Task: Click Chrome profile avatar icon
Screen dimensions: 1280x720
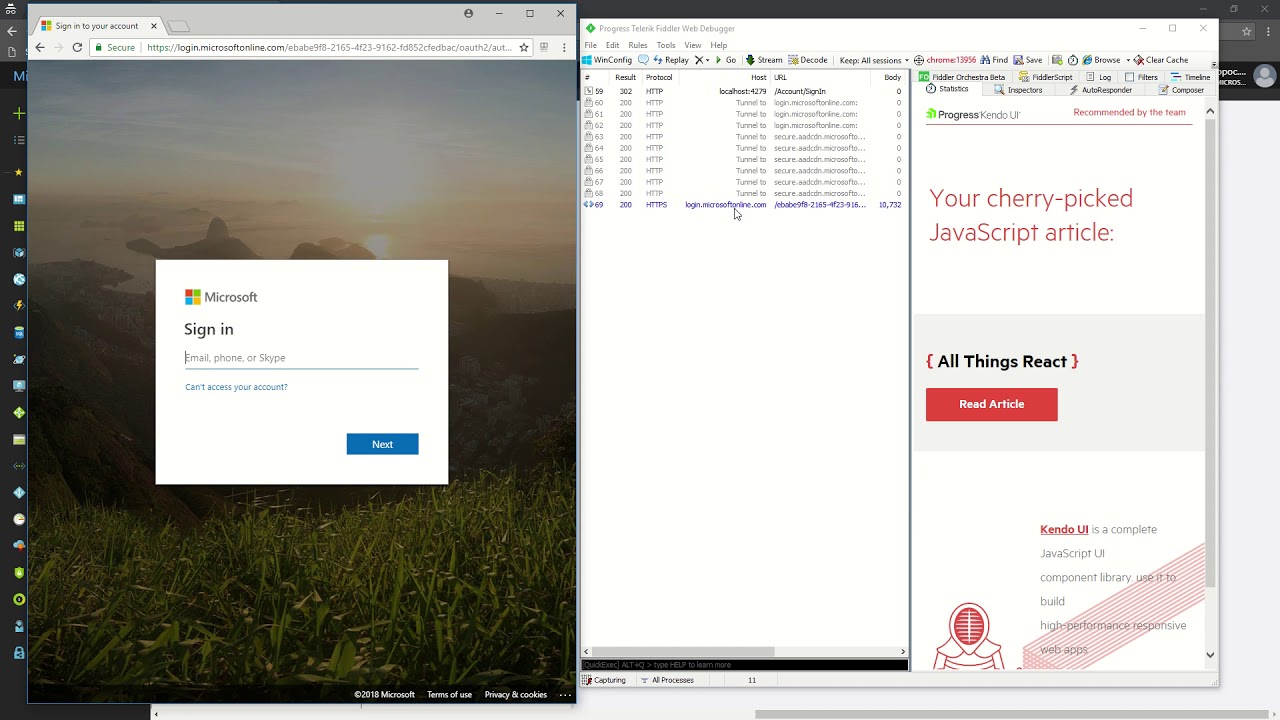Action: click(468, 13)
